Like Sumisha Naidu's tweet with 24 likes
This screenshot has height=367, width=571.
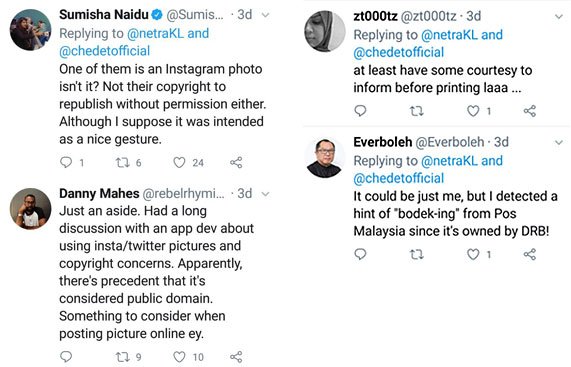click(179, 162)
